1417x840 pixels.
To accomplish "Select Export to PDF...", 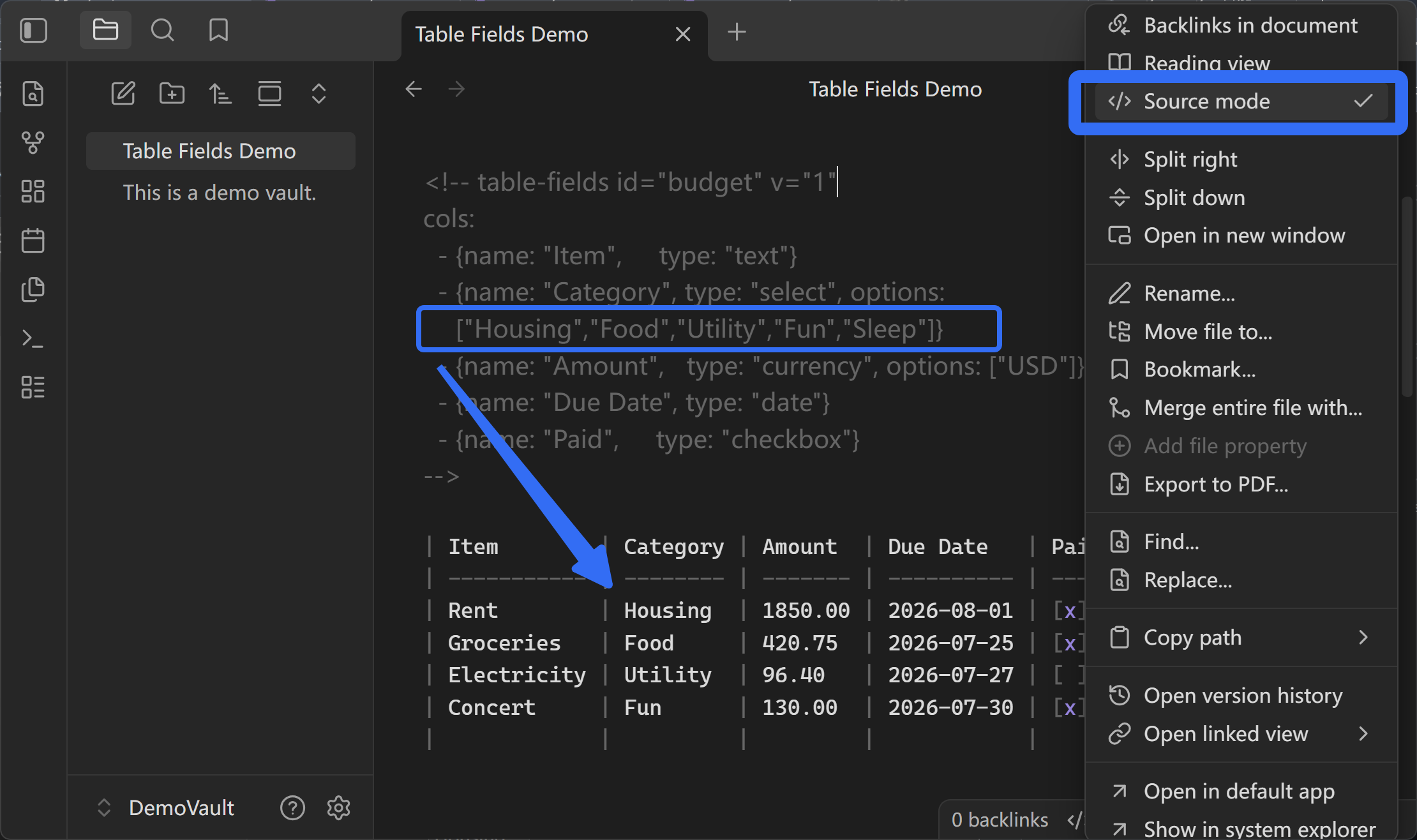I will click(x=1241, y=484).
